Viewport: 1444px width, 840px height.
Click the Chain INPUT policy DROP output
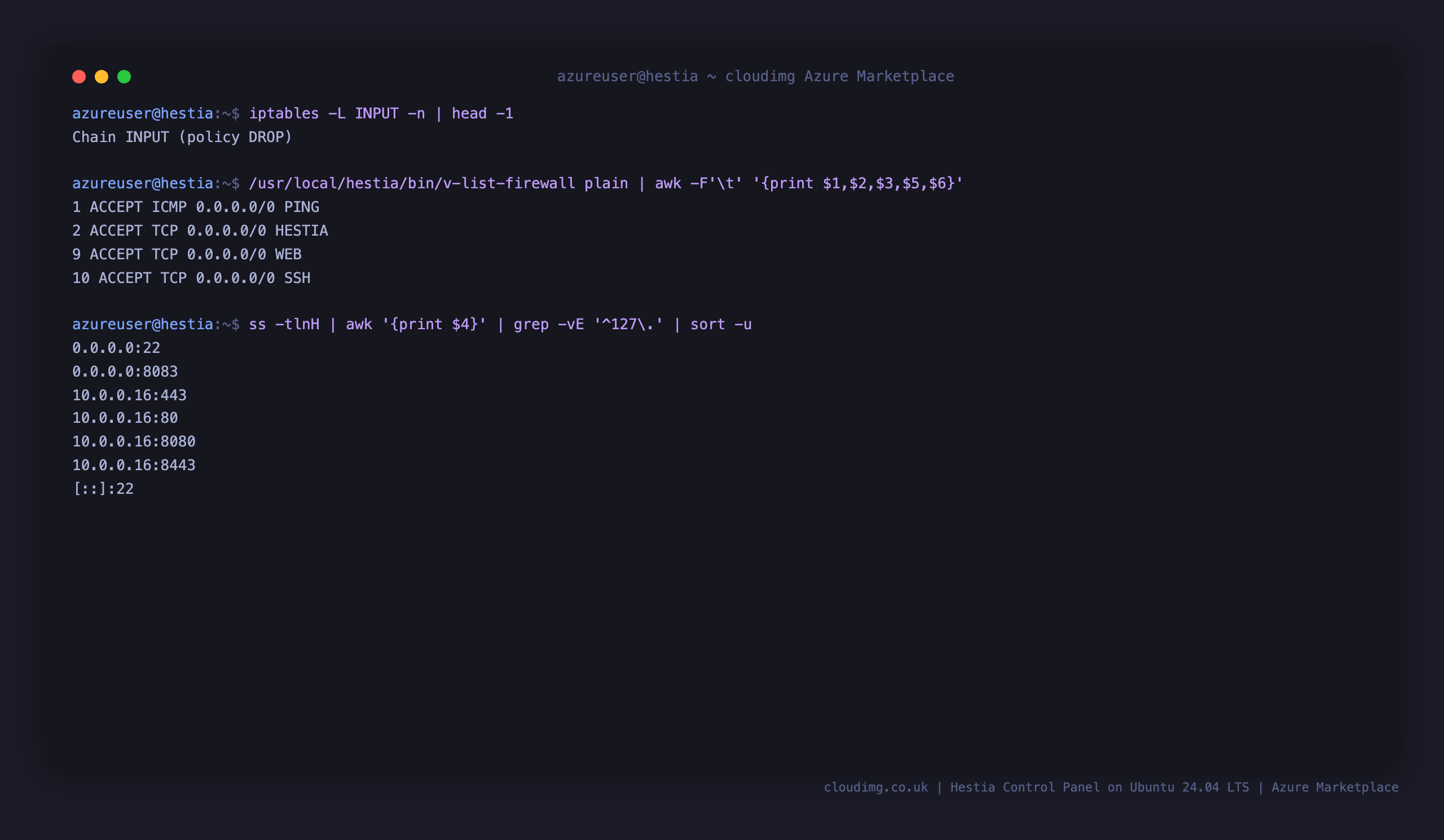(x=182, y=137)
